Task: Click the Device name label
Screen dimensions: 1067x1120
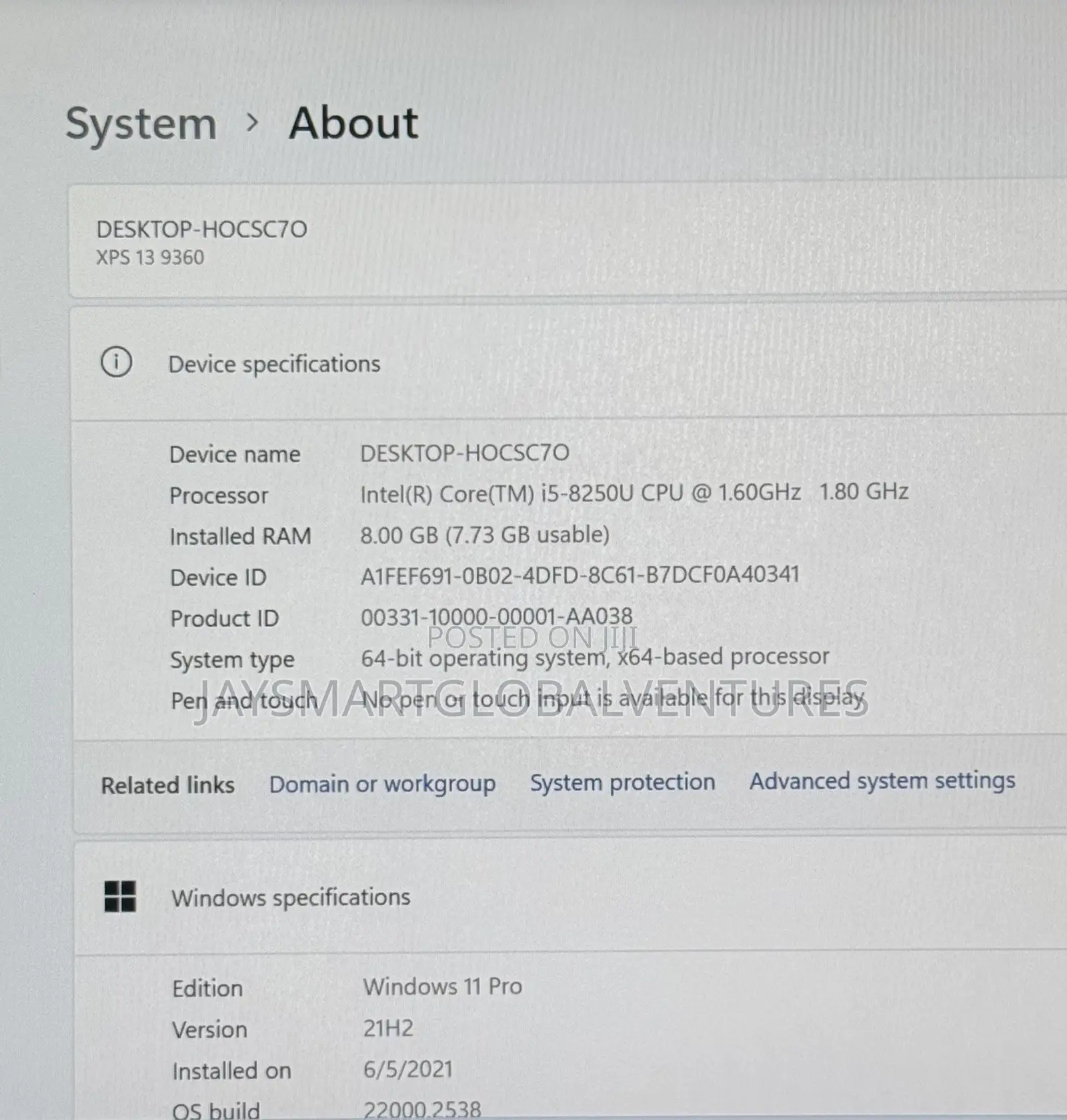Action: coord(235,454)
